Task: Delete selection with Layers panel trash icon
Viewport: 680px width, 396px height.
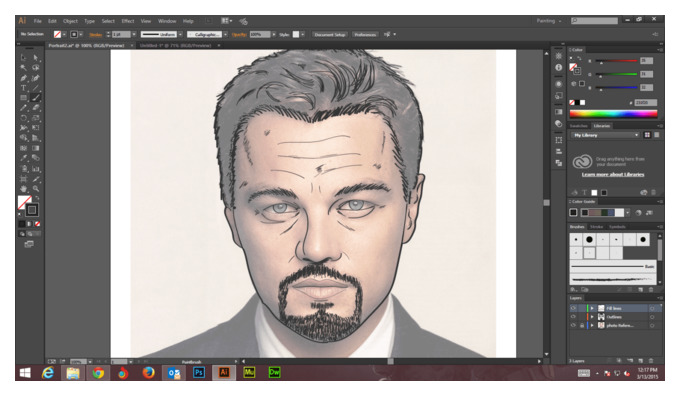Action: (x=651, y=361)
